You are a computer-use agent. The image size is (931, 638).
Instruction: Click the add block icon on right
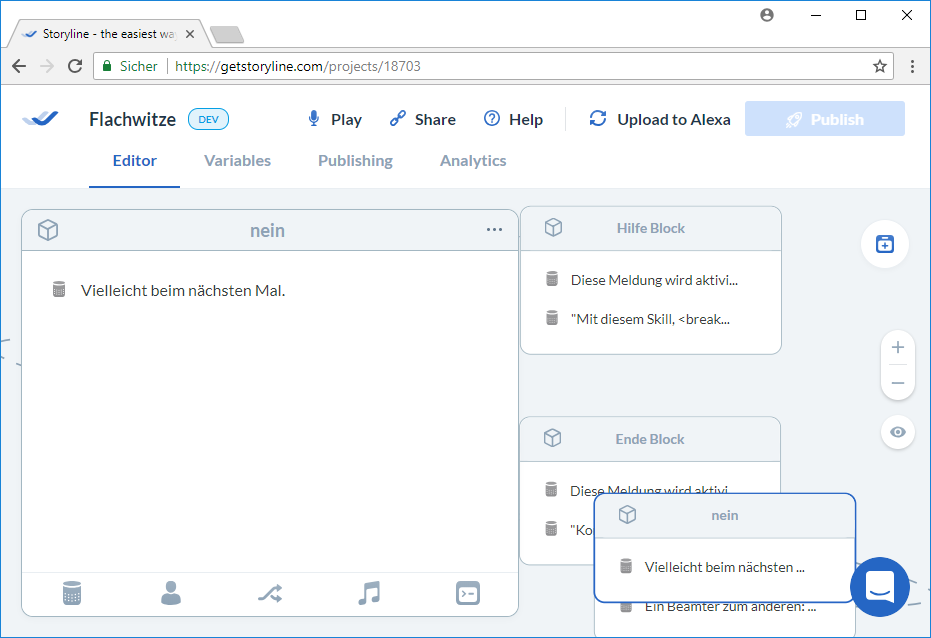(x=884, y=244)
